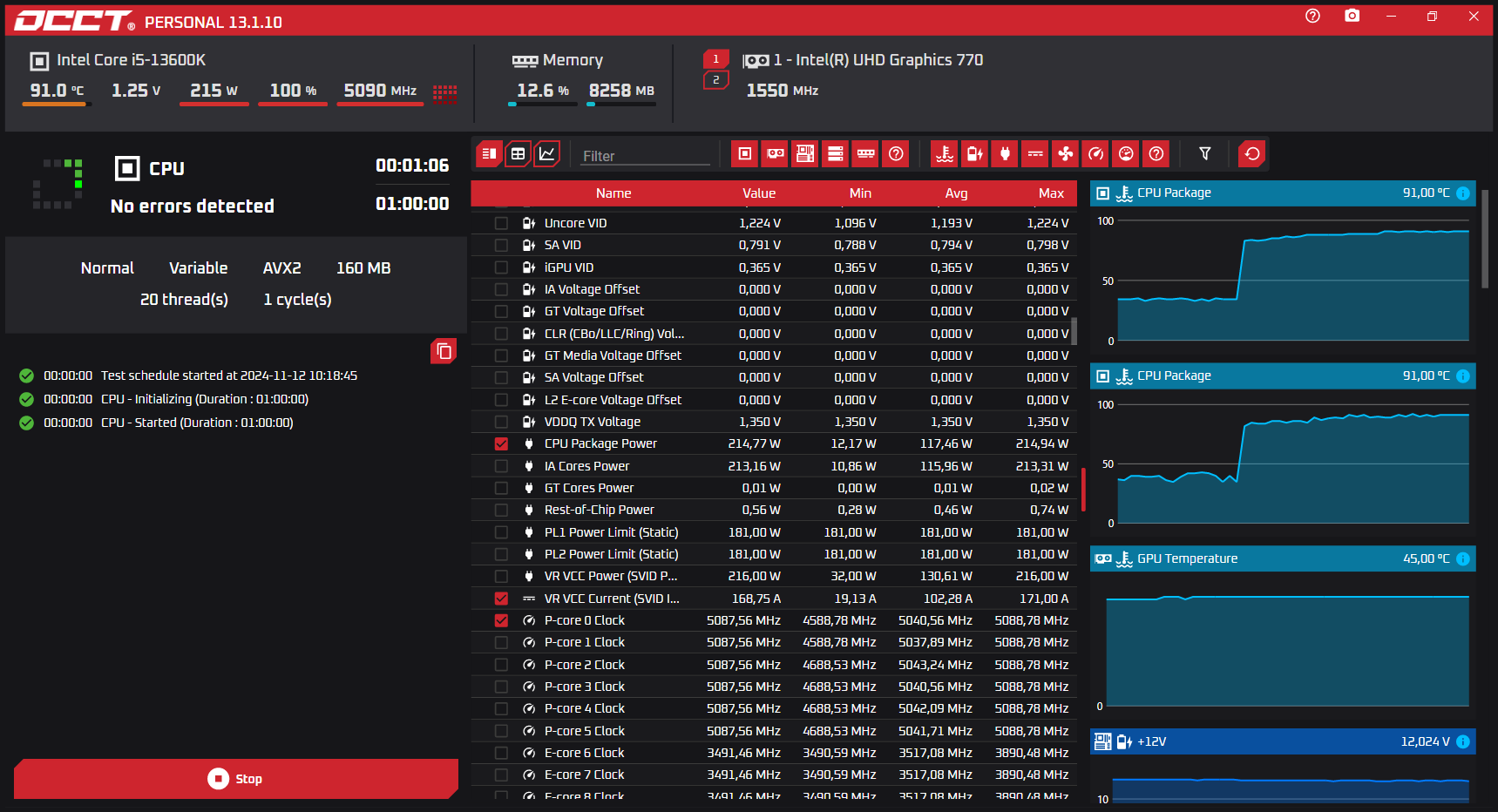Click the Rest-of-Chip Power row name

pyautogui.click(x=600, y=510)
